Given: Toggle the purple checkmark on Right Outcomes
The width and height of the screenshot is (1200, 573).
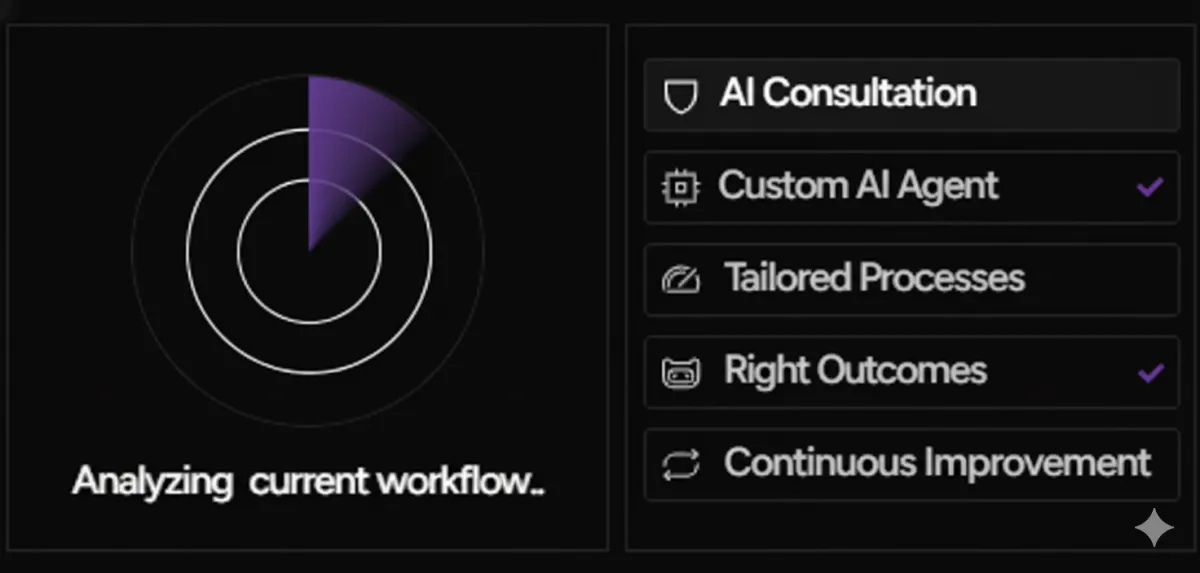Looking at the screenshot, I should pos(1151,373).
